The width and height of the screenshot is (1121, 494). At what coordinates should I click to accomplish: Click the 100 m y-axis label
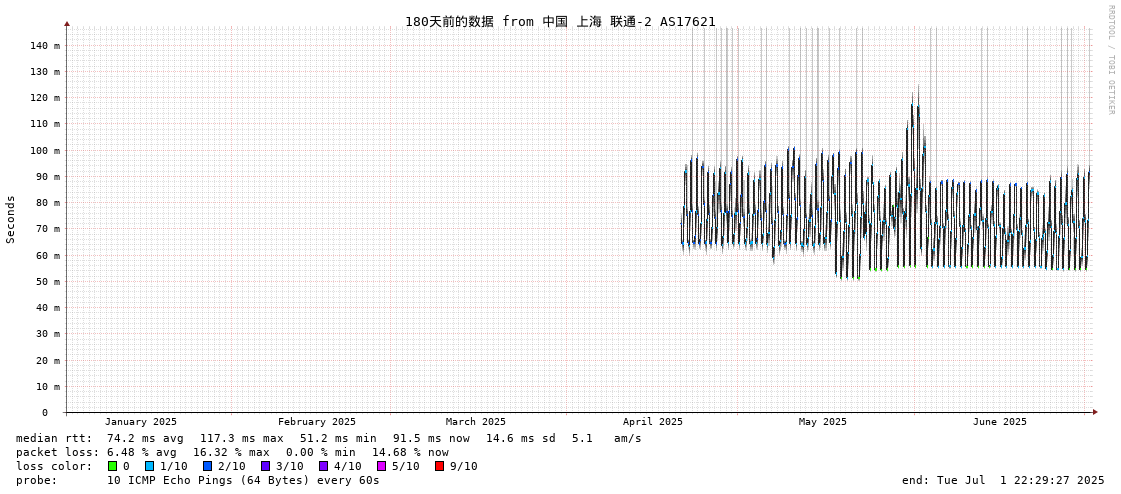click(45, 150)
